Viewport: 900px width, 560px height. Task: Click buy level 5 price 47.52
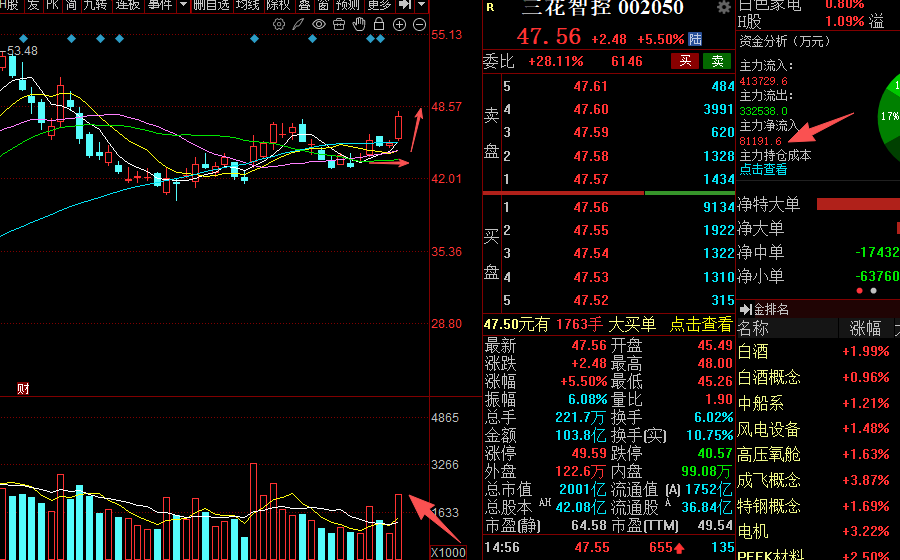pos(591,300)
